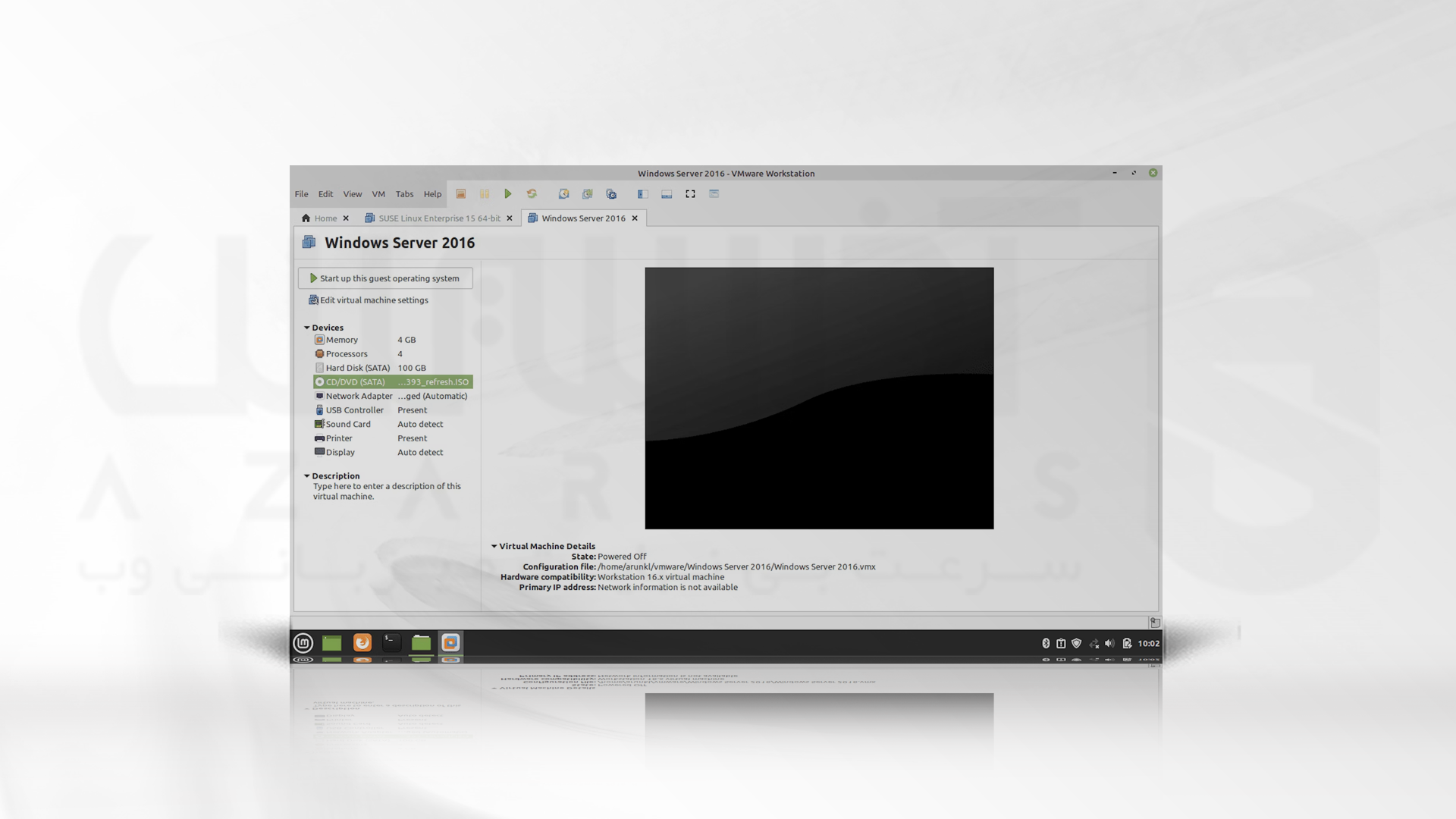Open the View menu
This screenshot has height=819, width=1456.
coord(352,193)
